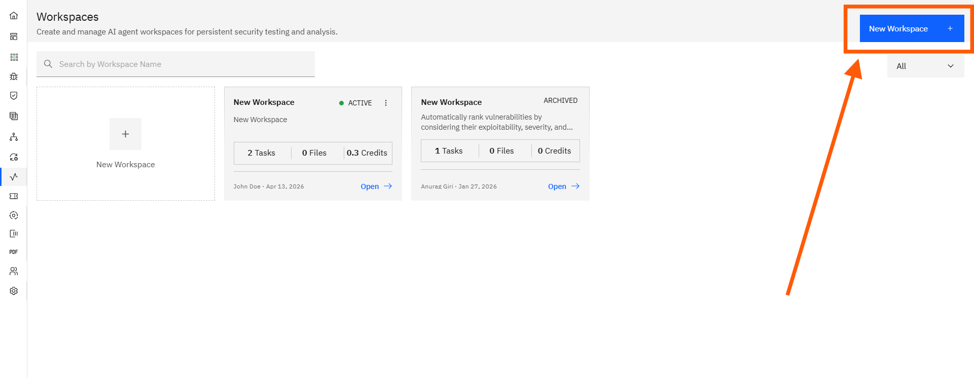Click the plus tile in the empty workspace card
974x378 pixels.
pyautogui.click(x=125, y=134)
